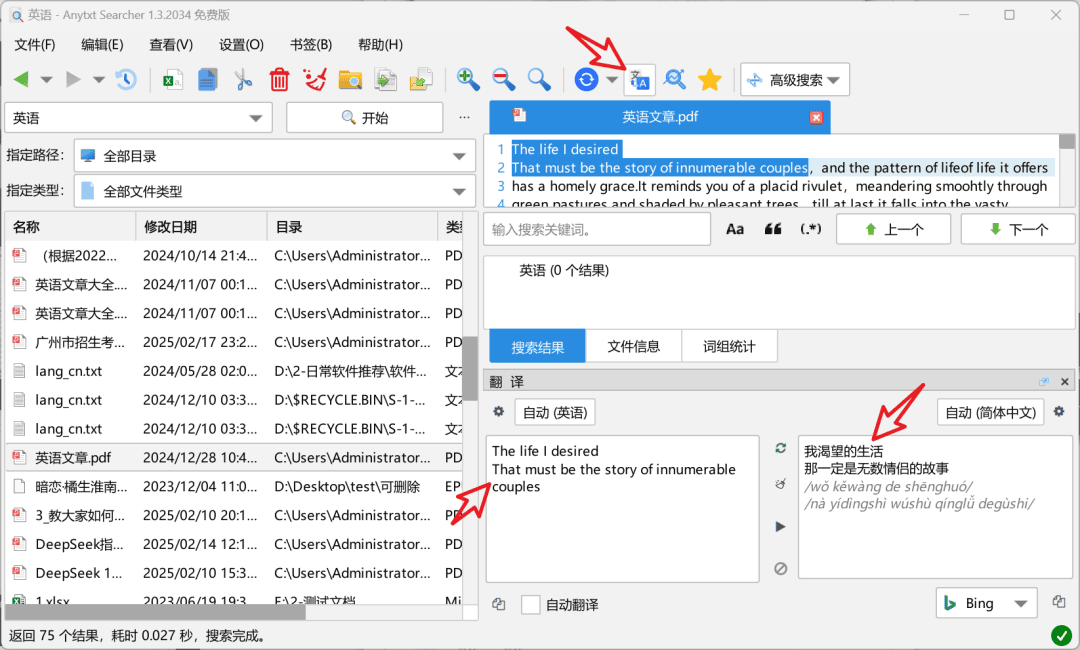Click the 开始 search button
Image resolution: width=1080 pixels, height=650 pixels.
click(364, 118)
